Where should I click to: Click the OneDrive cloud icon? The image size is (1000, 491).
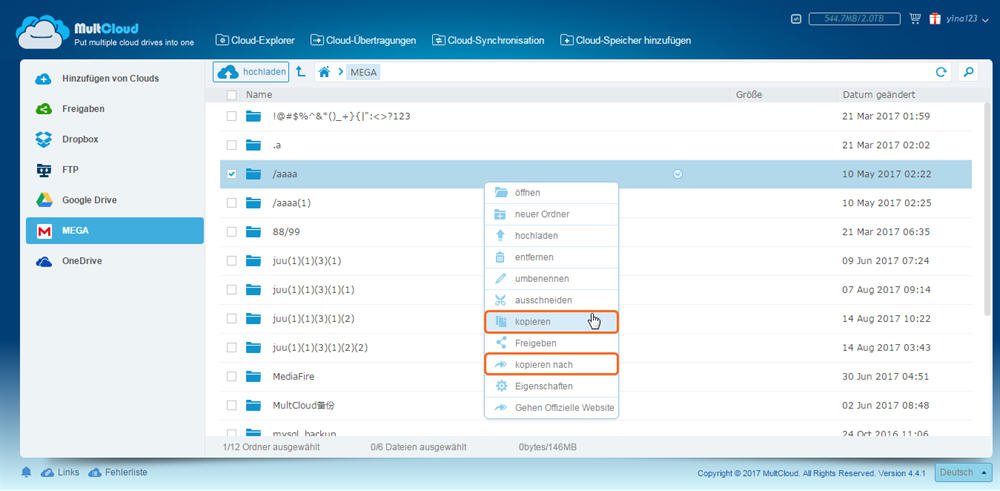[44, 261]
